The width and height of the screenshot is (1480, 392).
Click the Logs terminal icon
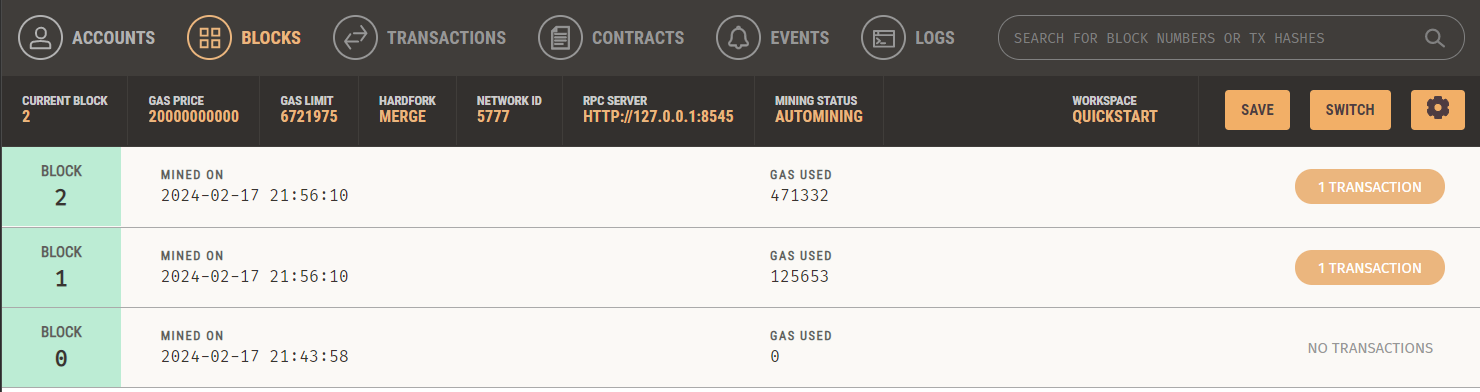pos(883,38)
